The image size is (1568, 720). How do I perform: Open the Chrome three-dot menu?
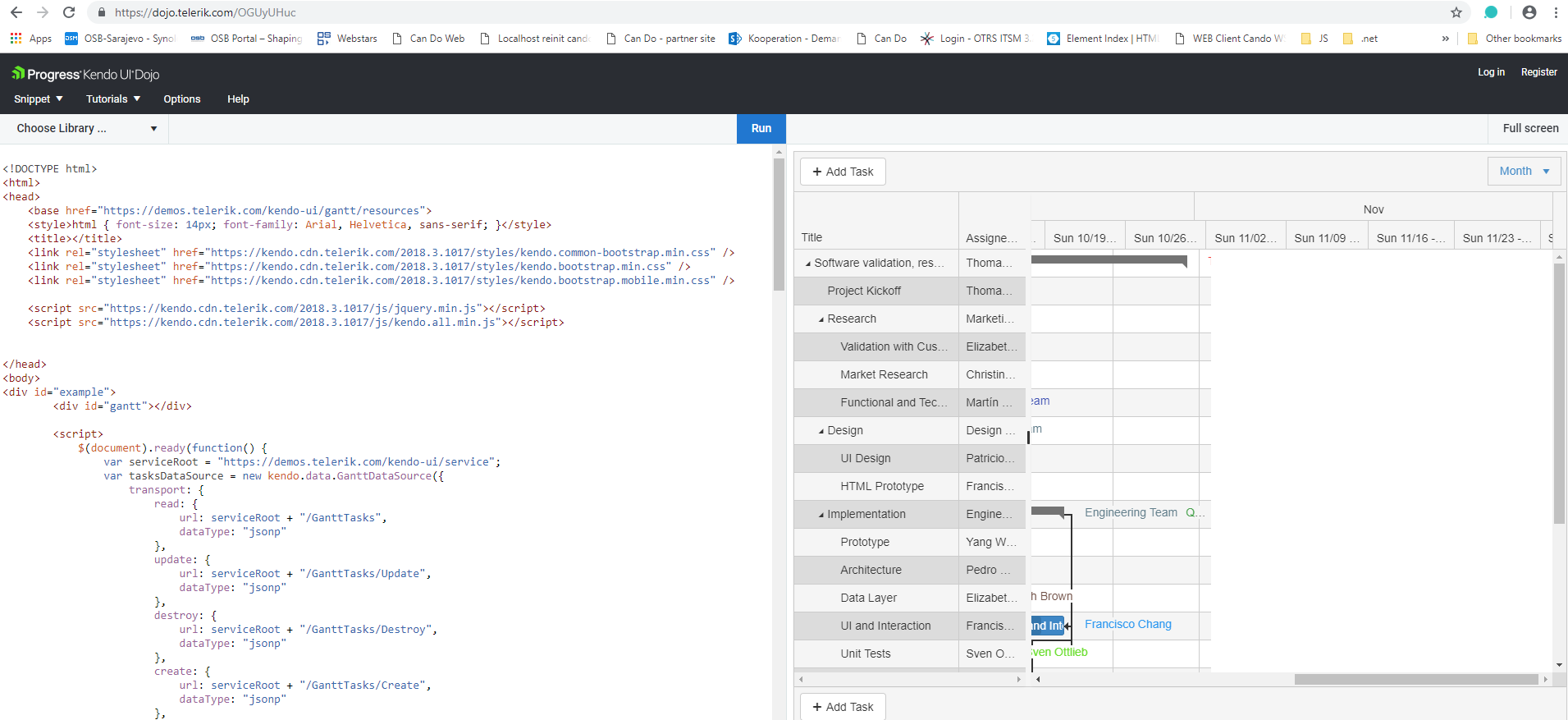[x=1556, y=12]
